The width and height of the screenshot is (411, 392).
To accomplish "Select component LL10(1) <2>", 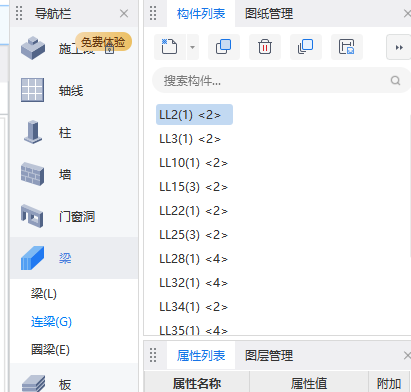I will pyautogui.click(x=193, y=163).
